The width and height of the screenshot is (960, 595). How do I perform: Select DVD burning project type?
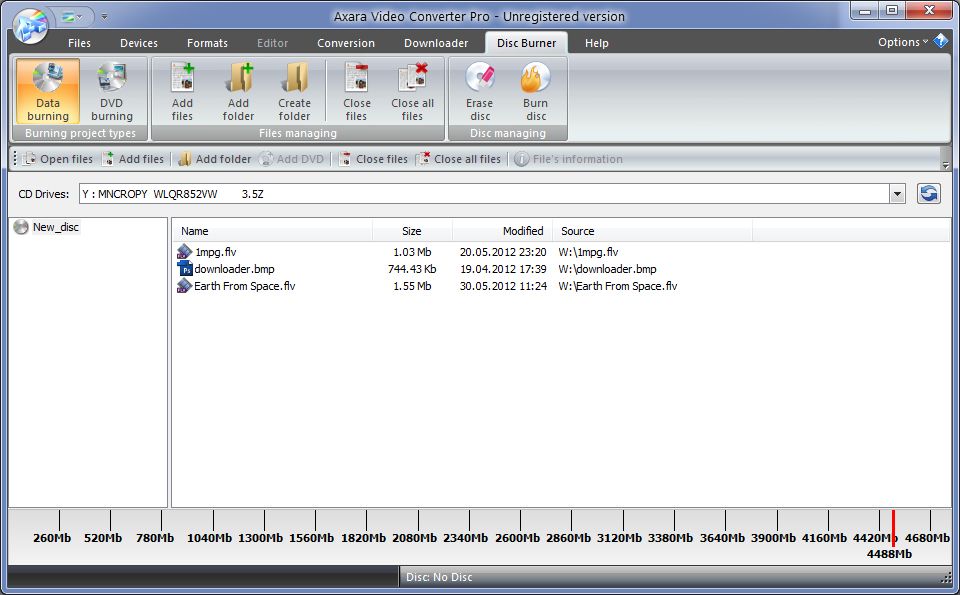(111, 91)
